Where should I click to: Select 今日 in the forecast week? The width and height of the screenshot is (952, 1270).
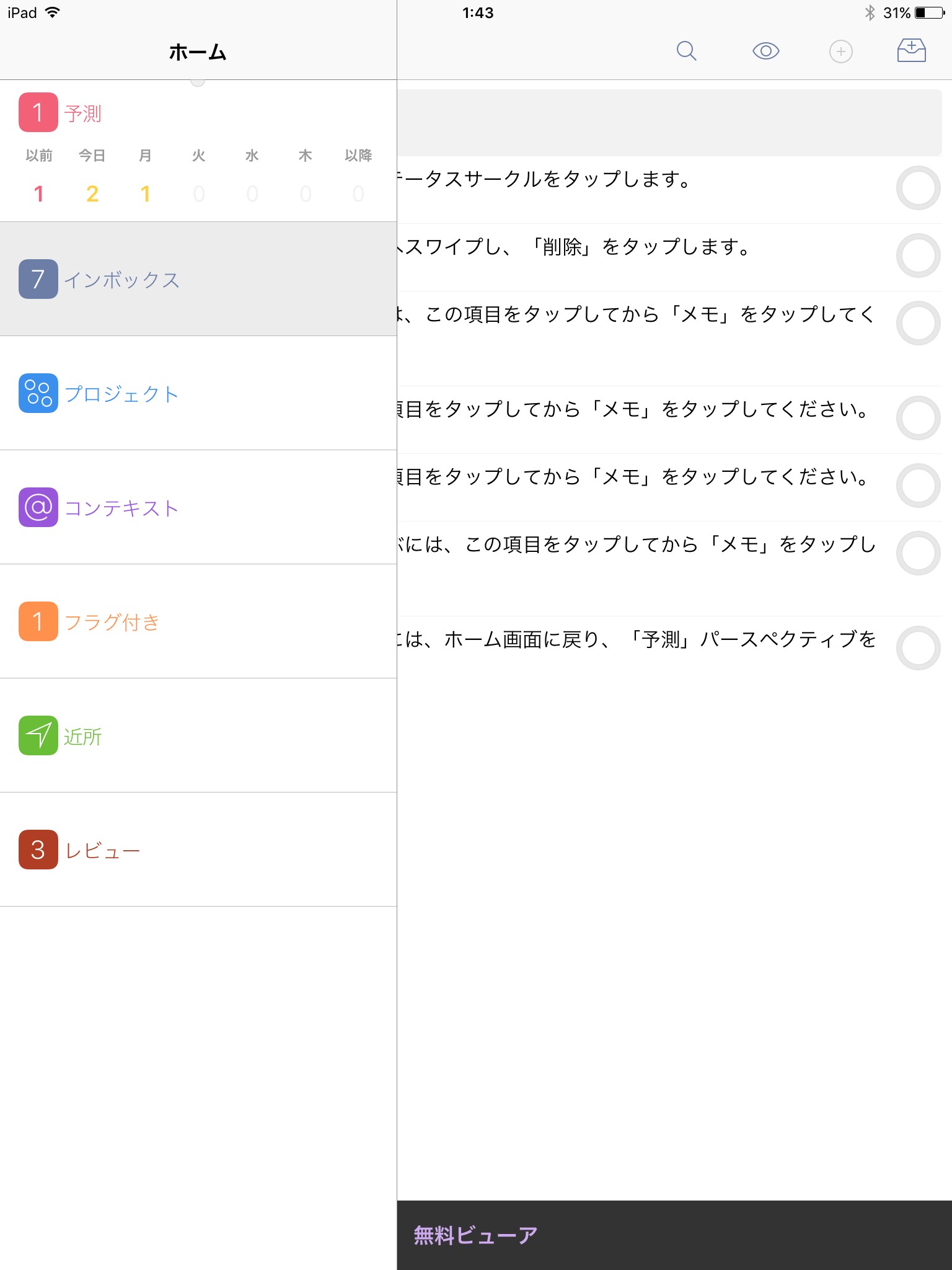pyautogui.click(x=92, y=176)
